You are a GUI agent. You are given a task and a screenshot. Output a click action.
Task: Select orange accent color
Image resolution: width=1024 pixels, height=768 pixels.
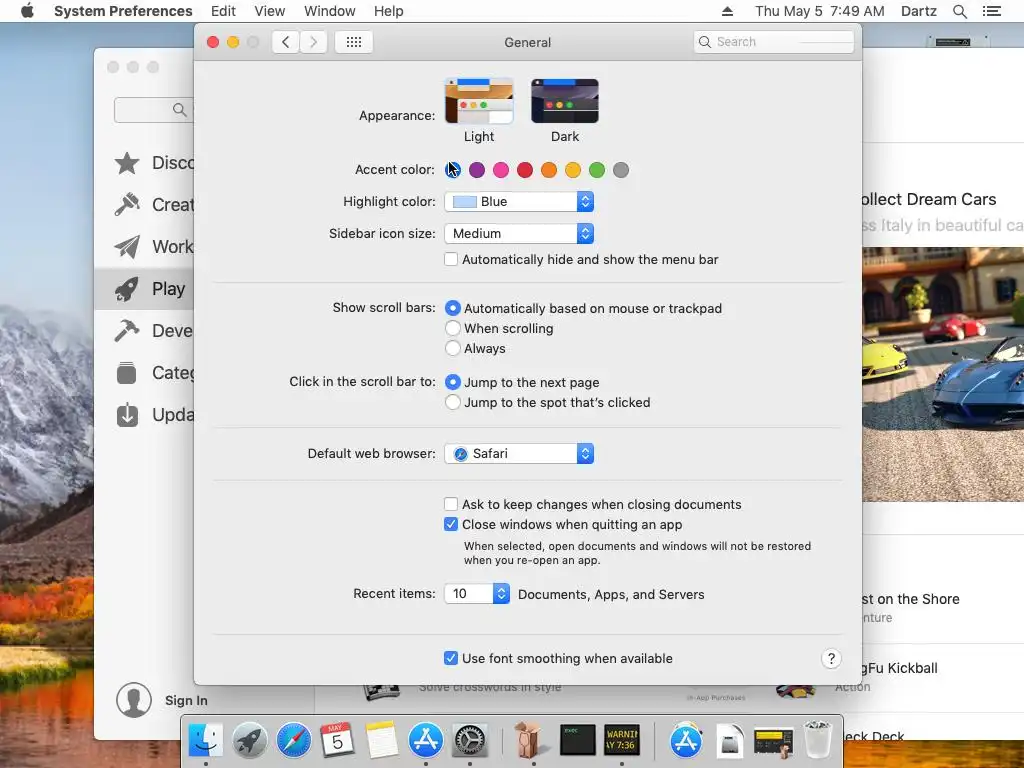pyautogui.click(x=549, y=170)
